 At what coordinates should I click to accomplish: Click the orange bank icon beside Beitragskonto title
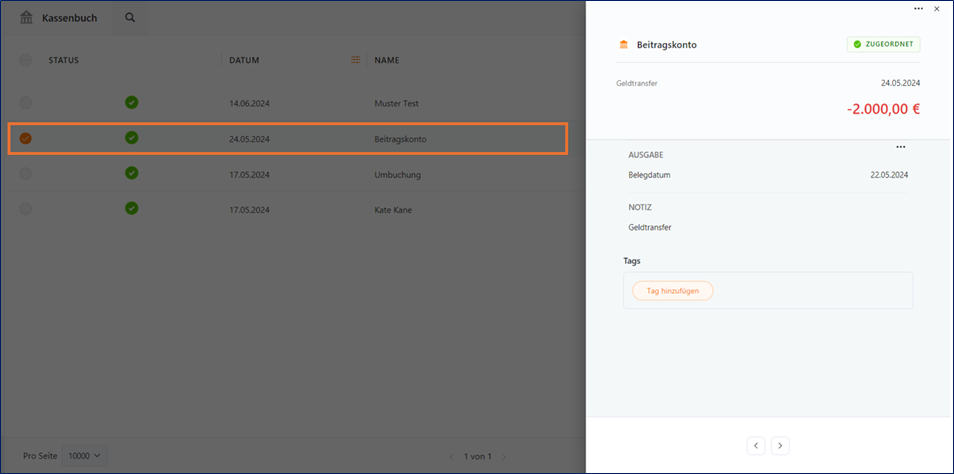coord(623,44)
